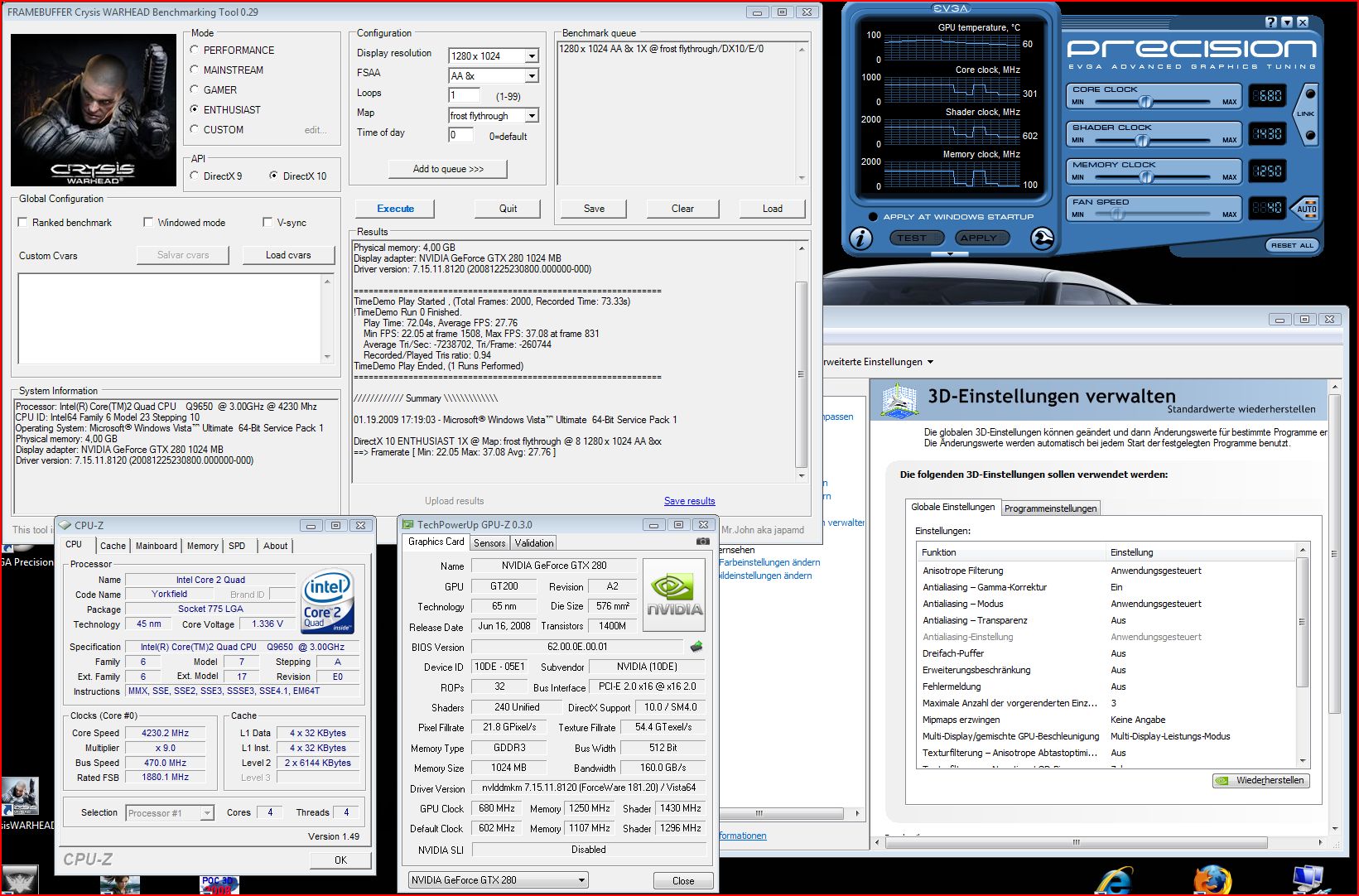Open Internet Explorer desktop icon
1359x896 pixels.
(1113, 879)
